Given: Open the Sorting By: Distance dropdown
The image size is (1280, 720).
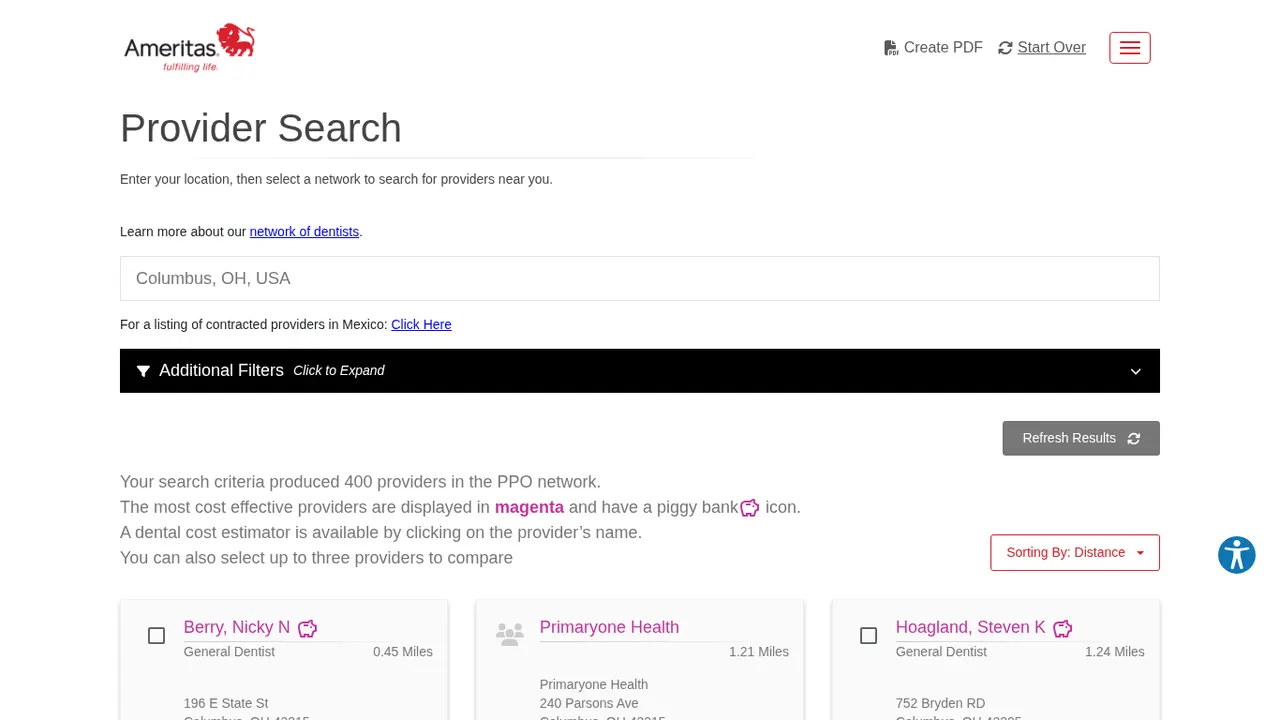Looking at the screenshot, I should [1075, 553].
